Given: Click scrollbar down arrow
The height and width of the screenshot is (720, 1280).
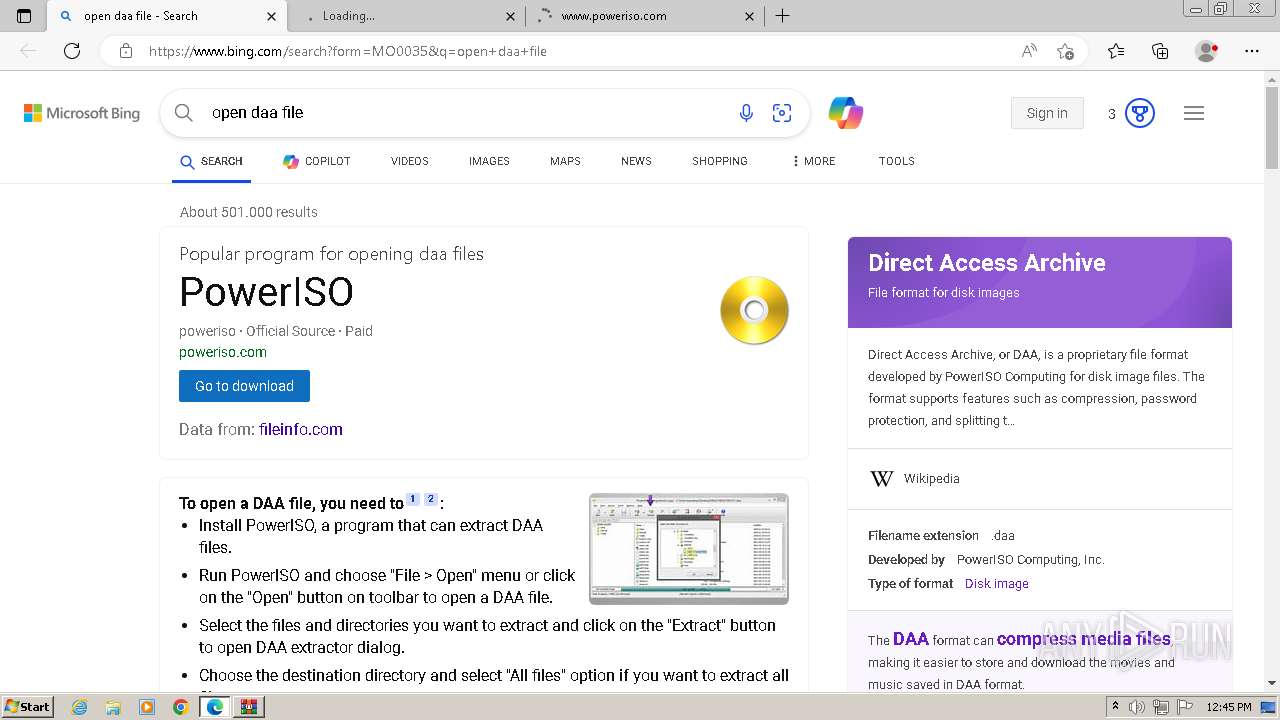Looking at the screenshot, I should pos(1272,683).
